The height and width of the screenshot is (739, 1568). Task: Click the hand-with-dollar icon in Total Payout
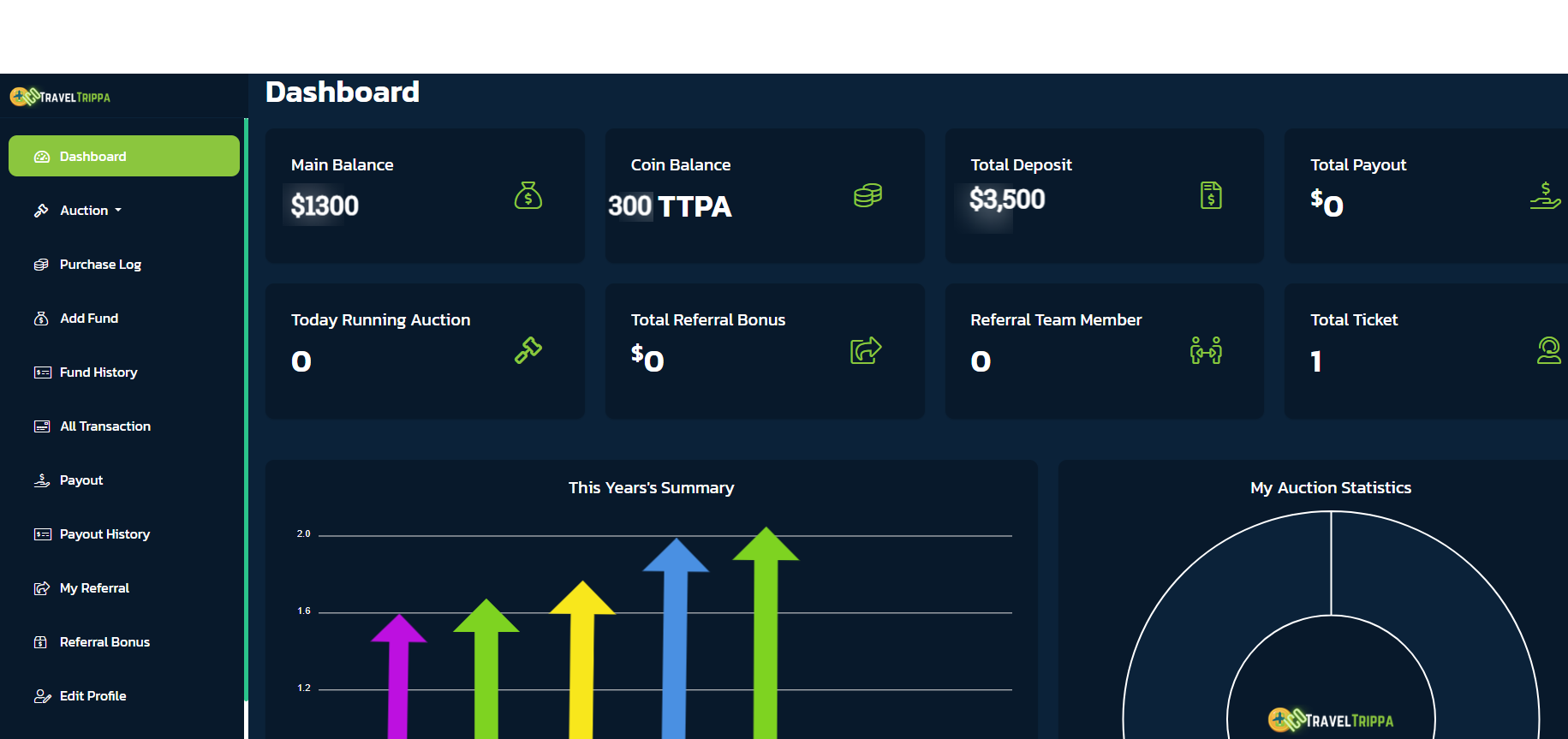pos(1545,196)
